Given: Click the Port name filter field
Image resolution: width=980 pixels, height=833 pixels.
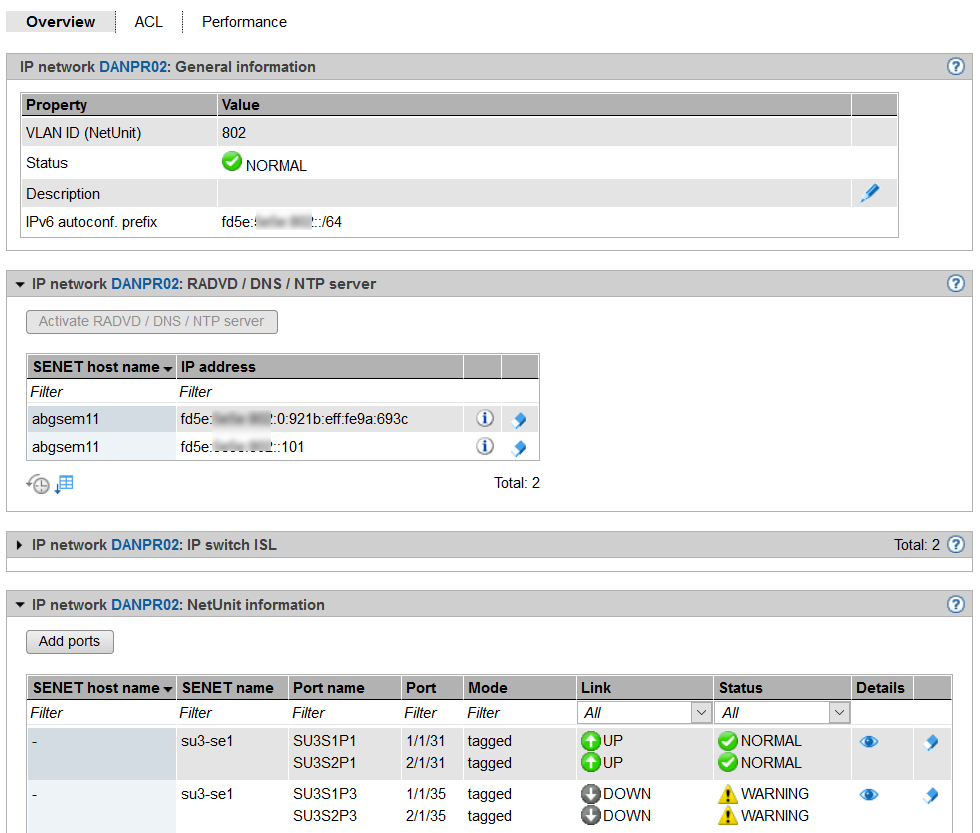Looking at the screenshot, I should [343, 713].
